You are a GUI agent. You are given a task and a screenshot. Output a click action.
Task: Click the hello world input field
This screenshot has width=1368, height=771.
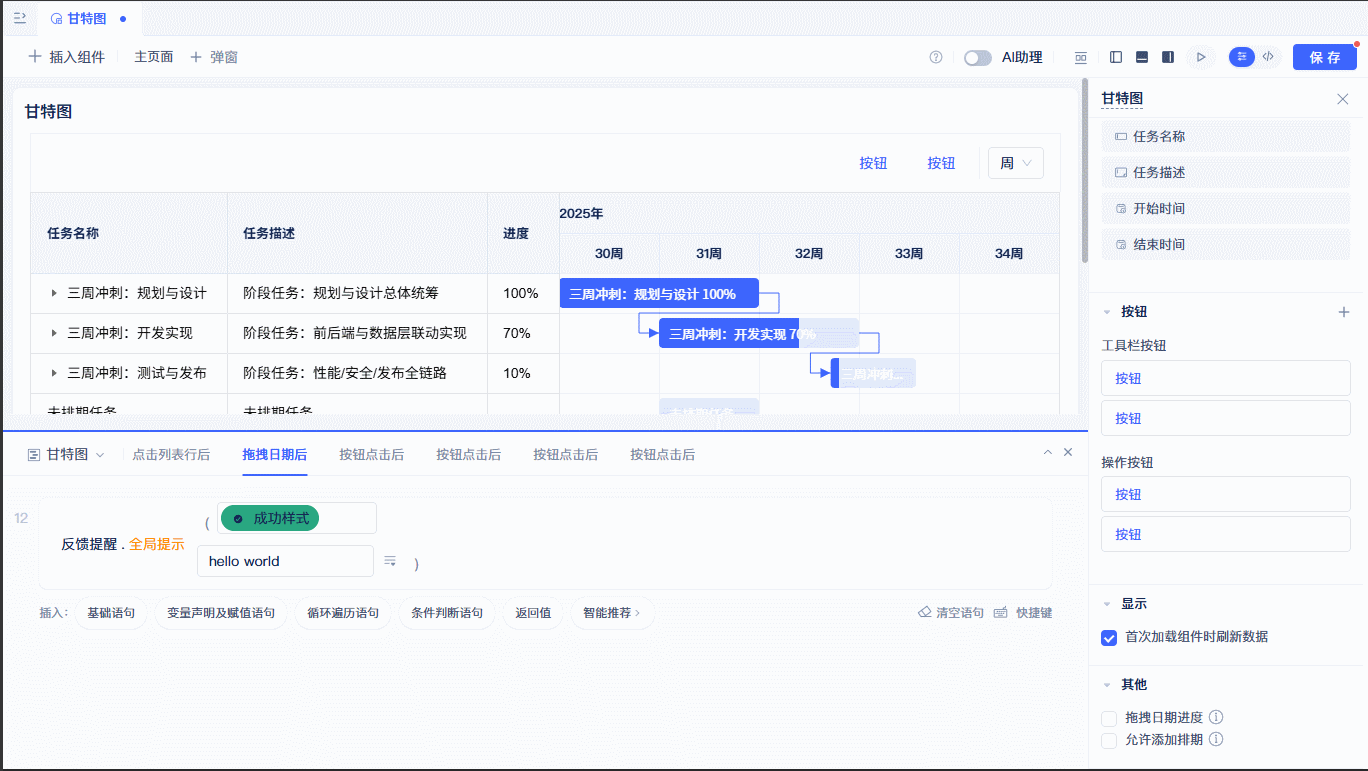click(285, 561)
